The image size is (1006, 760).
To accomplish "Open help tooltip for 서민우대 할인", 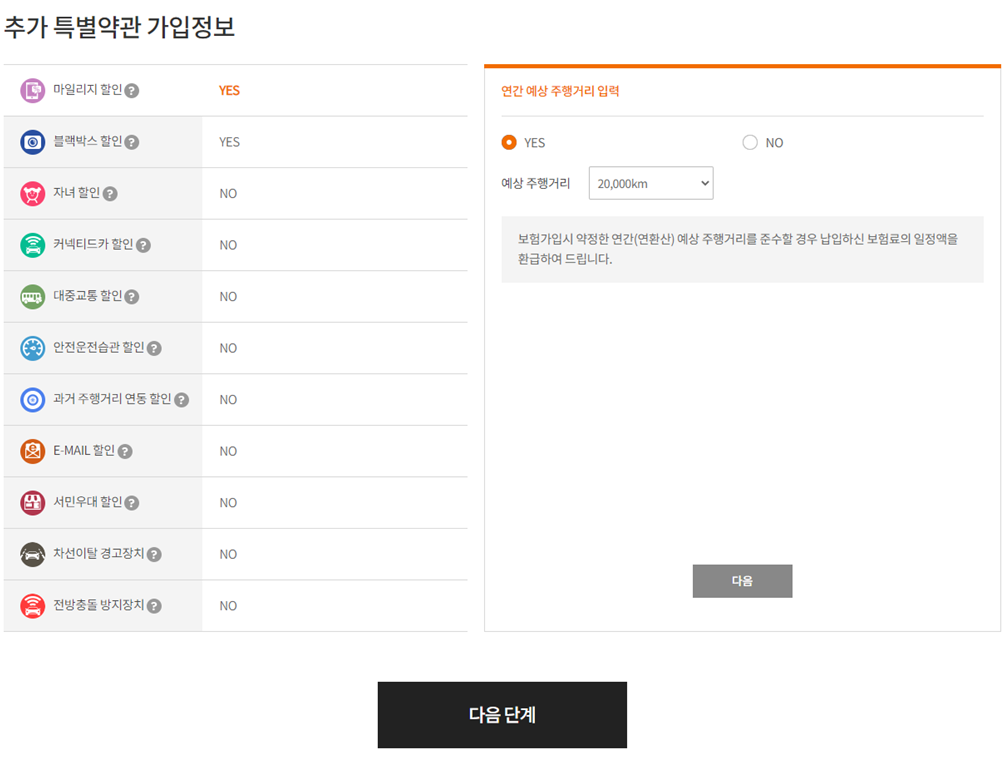I will pyautogui.click(x=132, y=503).
